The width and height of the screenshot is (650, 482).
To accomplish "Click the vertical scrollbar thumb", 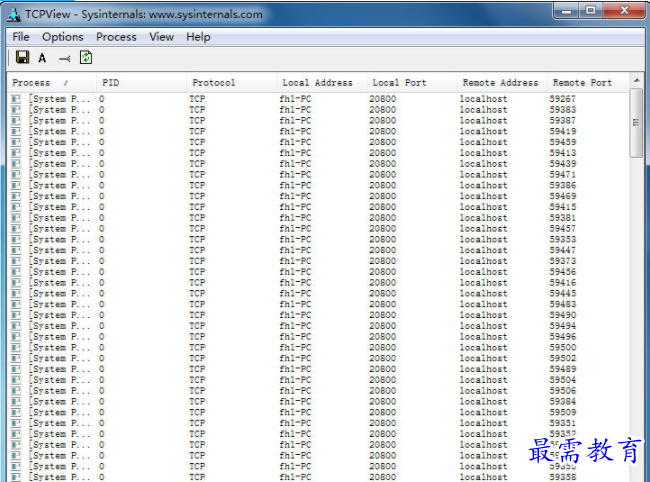I will point(636,123).
